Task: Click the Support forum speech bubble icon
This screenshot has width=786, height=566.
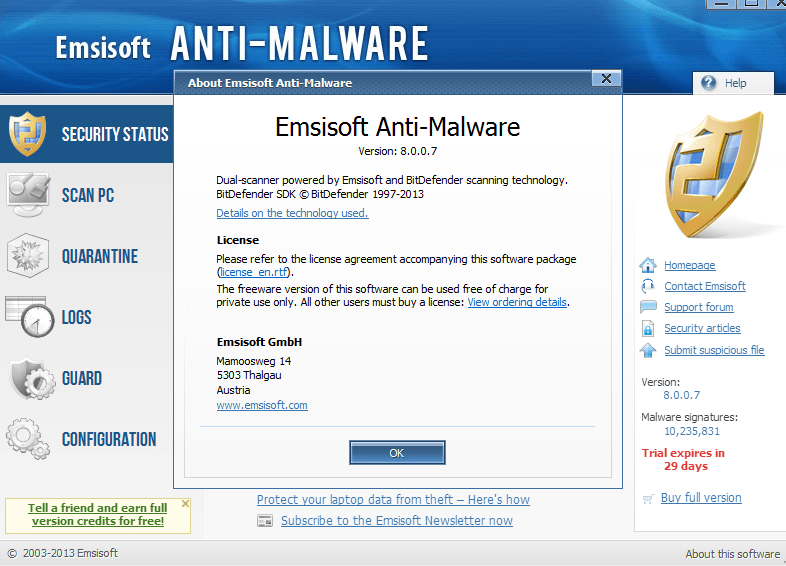Action: tap(648, 307)
